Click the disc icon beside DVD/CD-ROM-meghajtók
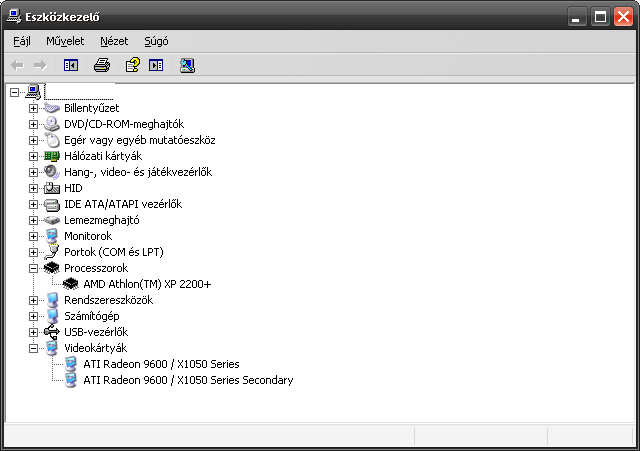The width and height of the screenshot is (640, 451). pos(52,124)
